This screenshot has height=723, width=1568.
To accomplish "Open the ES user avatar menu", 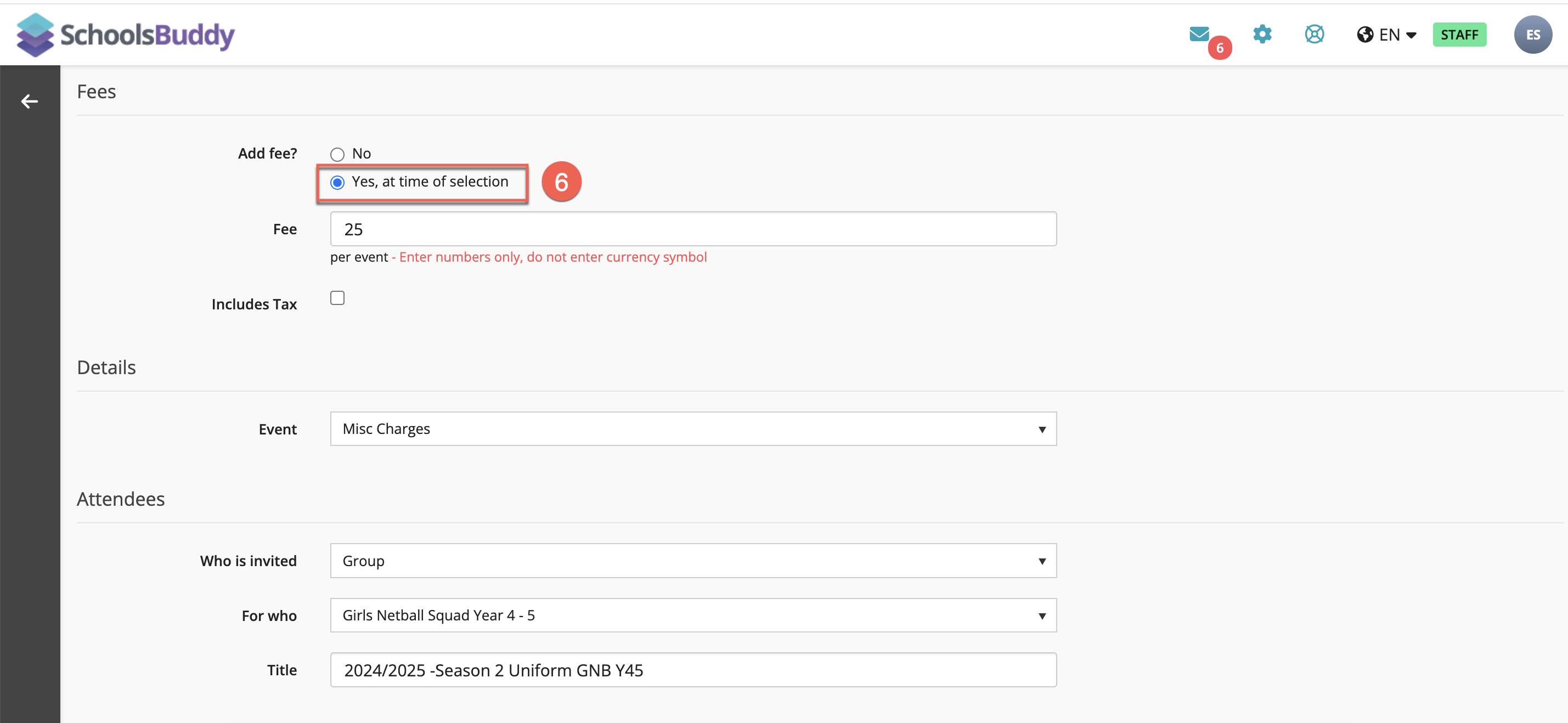I will click(x=1533, y=35).
